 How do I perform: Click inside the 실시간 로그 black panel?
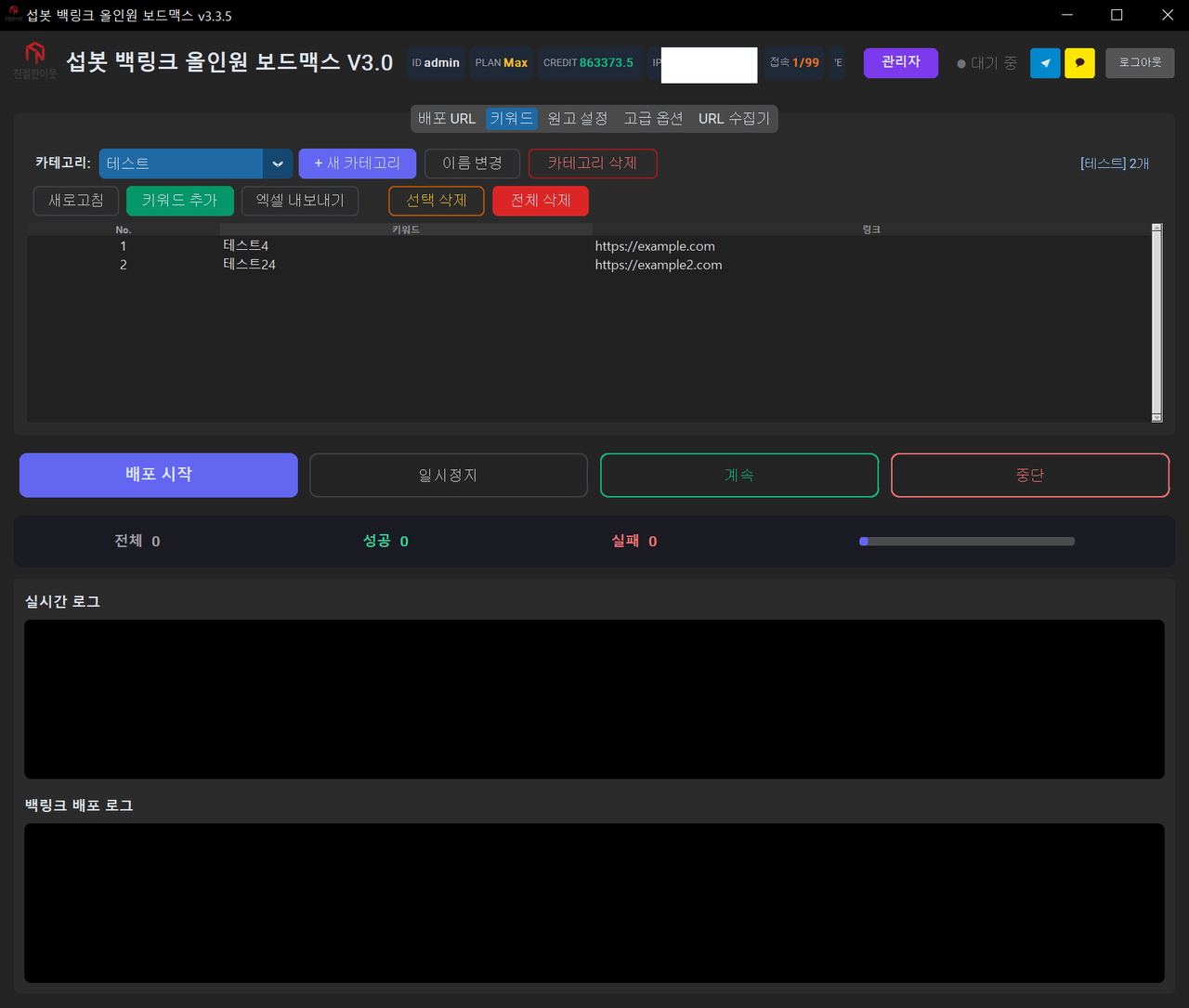[594, 700]
